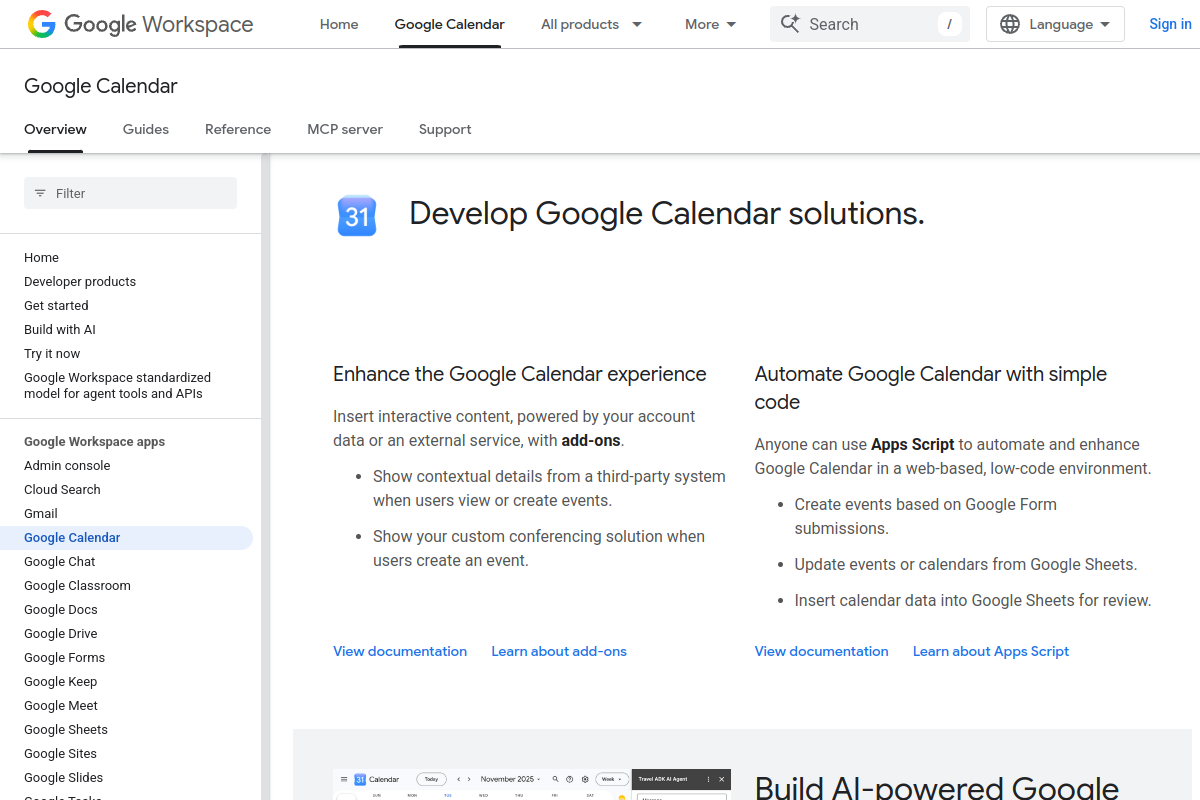Viewport: 1200px width, 800px height.
Task: Click the Automate Google Calendar with simple code heading
Action: (x=931, y=388)
